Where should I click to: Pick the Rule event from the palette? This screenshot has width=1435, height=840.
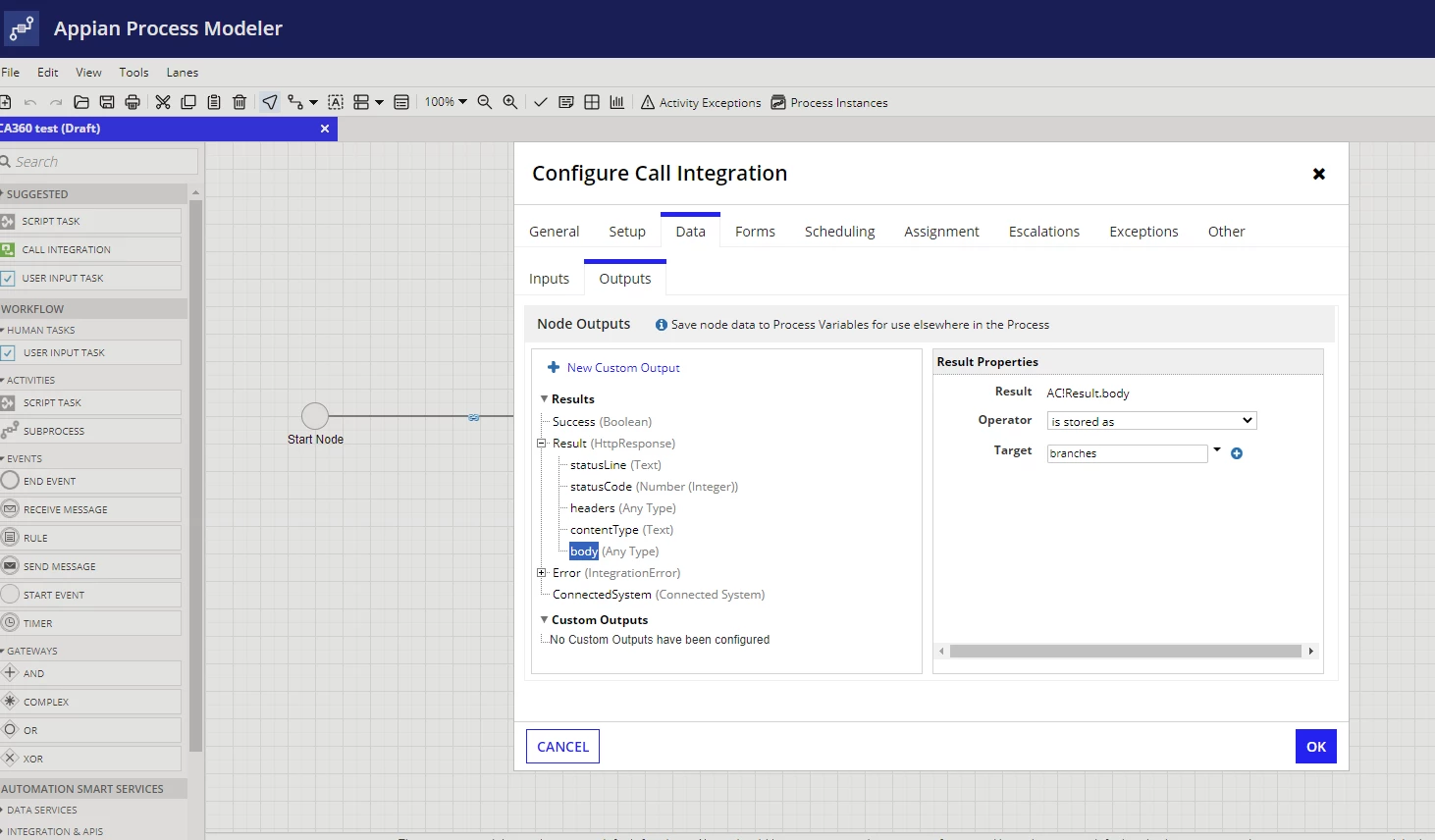[x=90, y=538]
